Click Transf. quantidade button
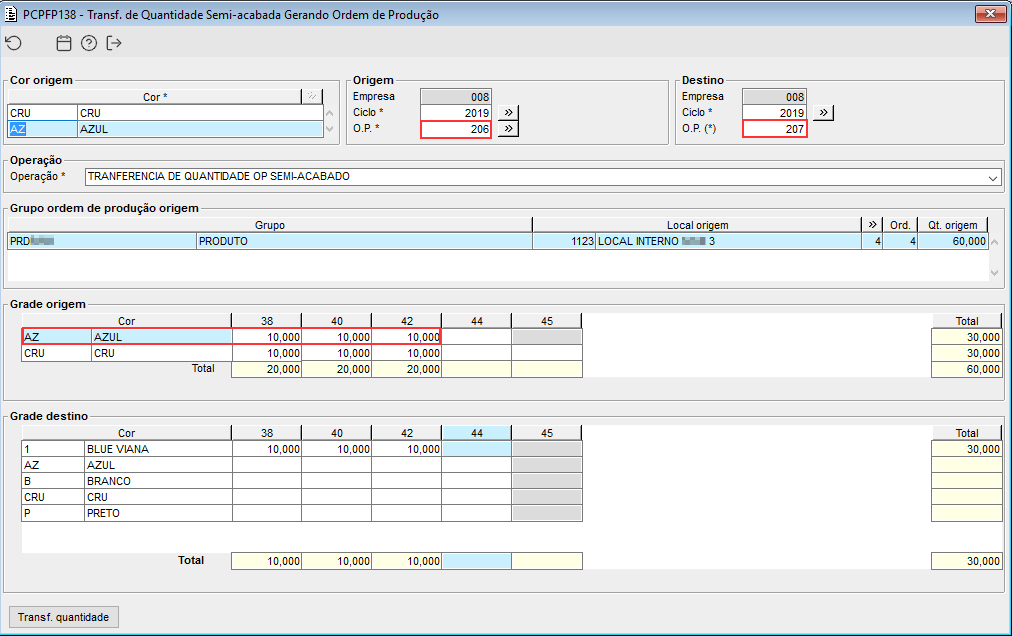Viewport: 1012px width, 636px height. pos(64,617)
